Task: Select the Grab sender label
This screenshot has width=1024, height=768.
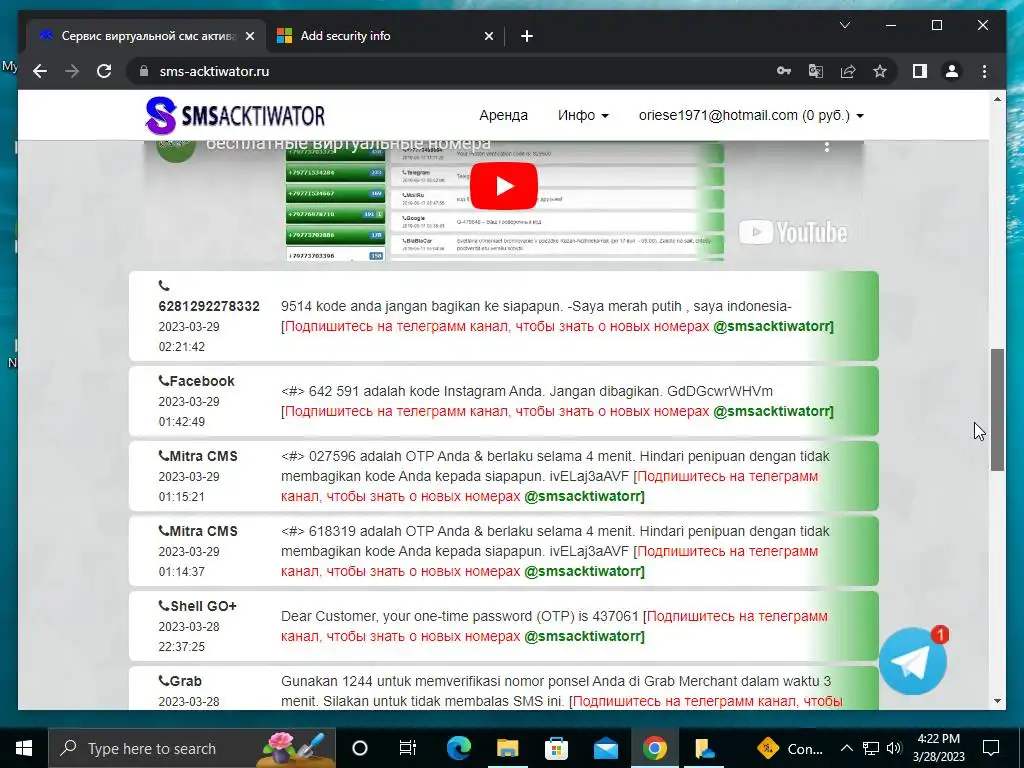Action: pos(185,681)
